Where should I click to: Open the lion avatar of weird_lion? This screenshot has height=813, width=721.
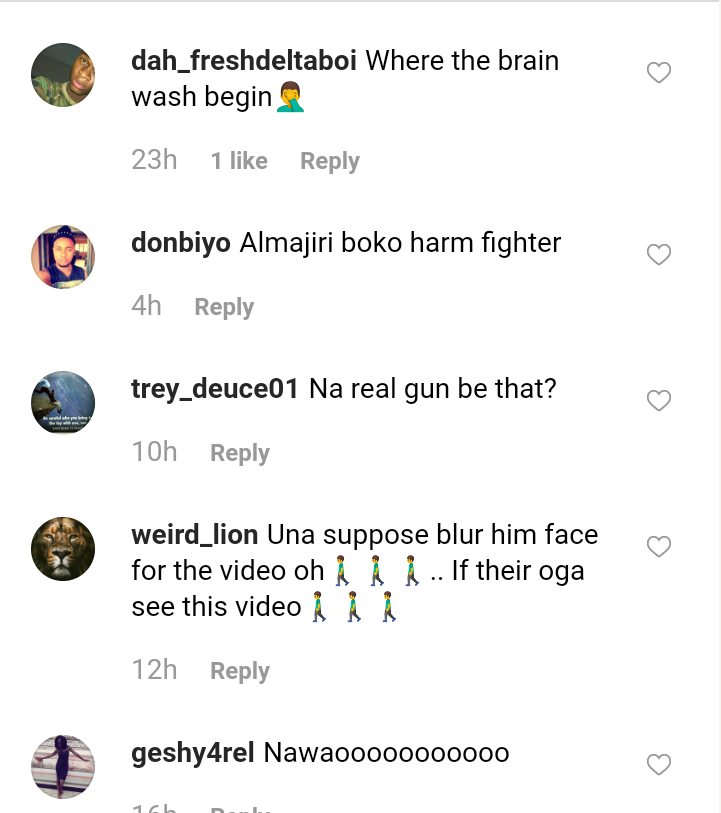63,549
